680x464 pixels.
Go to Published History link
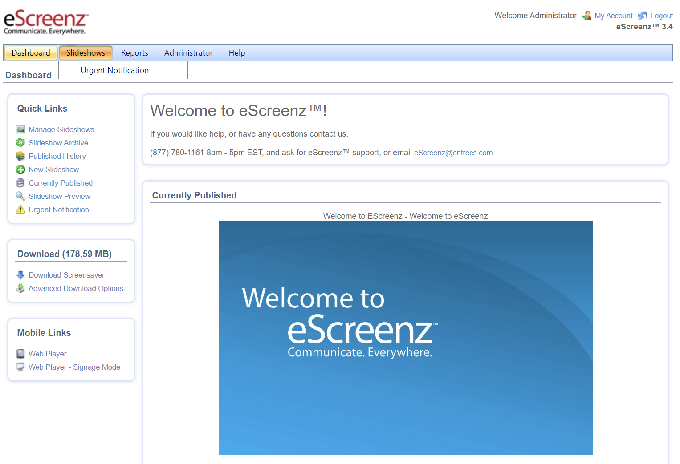point(57,156)
